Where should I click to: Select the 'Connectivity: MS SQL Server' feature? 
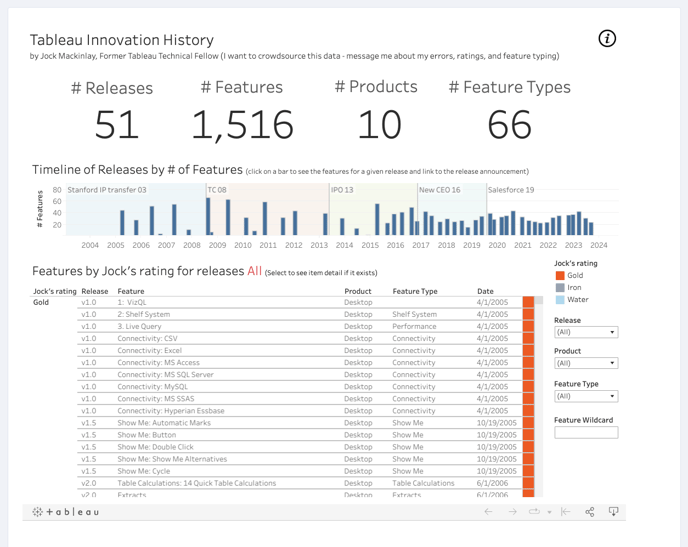point(165,375)
